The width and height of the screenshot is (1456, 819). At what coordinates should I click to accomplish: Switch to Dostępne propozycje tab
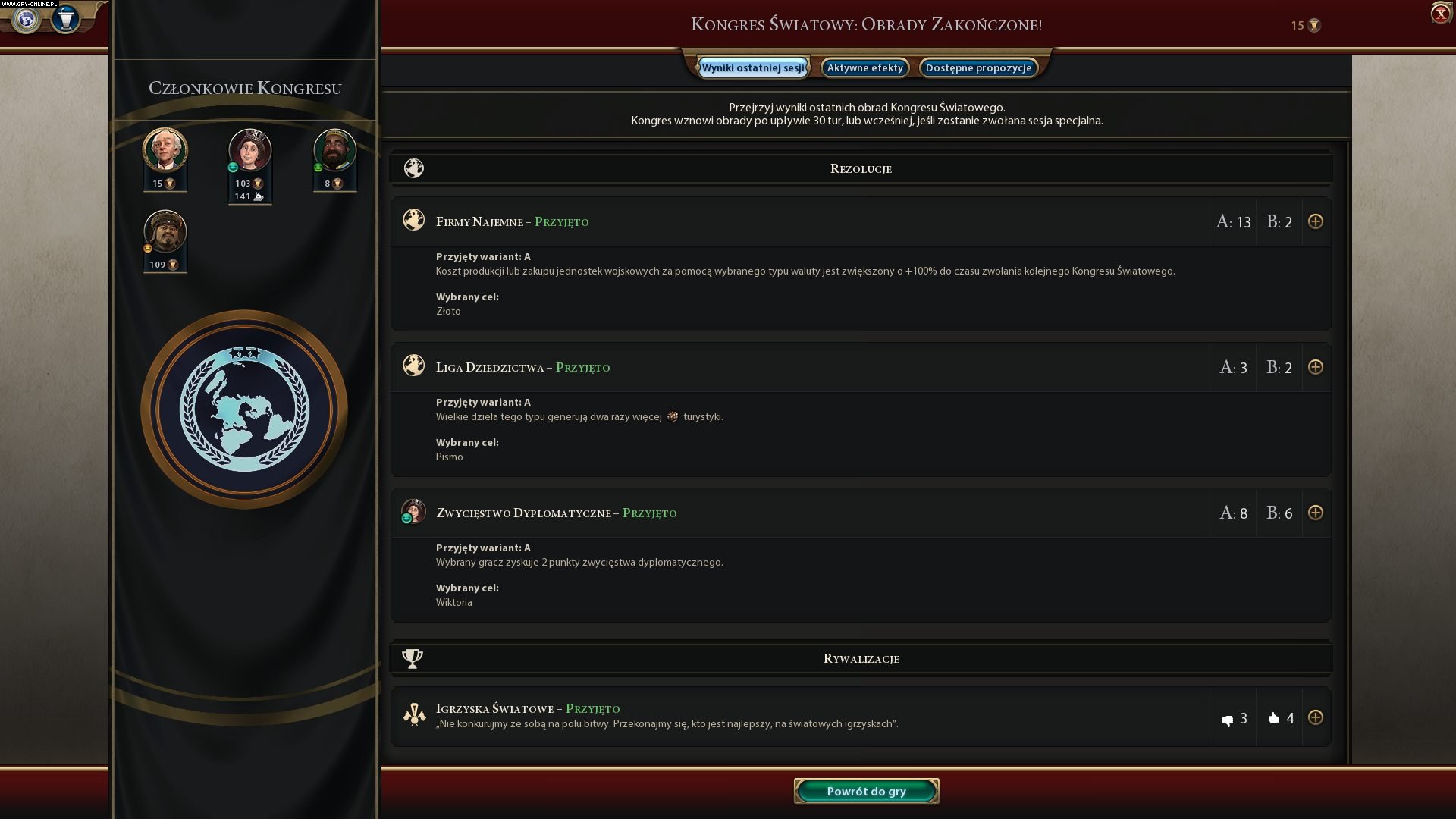978,67
